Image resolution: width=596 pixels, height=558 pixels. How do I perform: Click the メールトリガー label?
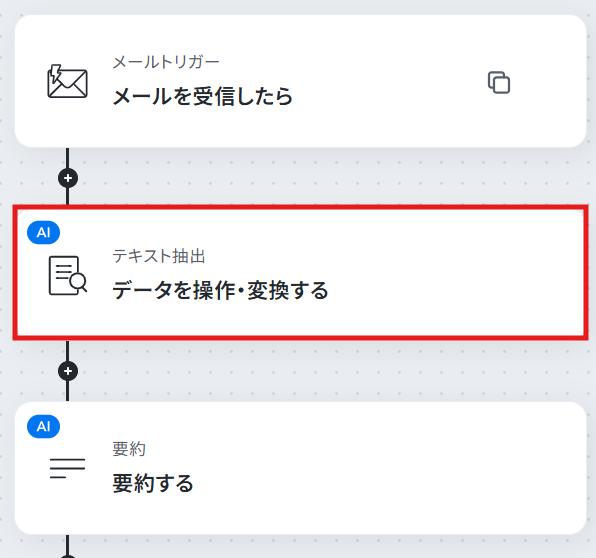[x=166, y=62]
